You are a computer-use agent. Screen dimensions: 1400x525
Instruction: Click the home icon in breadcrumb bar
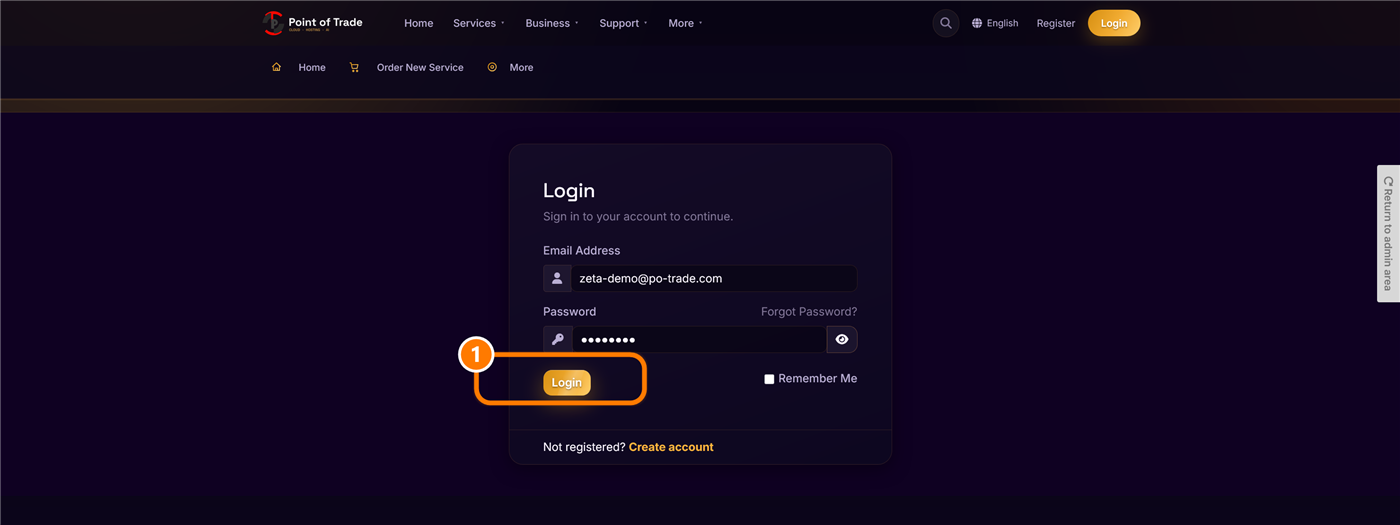277,67
